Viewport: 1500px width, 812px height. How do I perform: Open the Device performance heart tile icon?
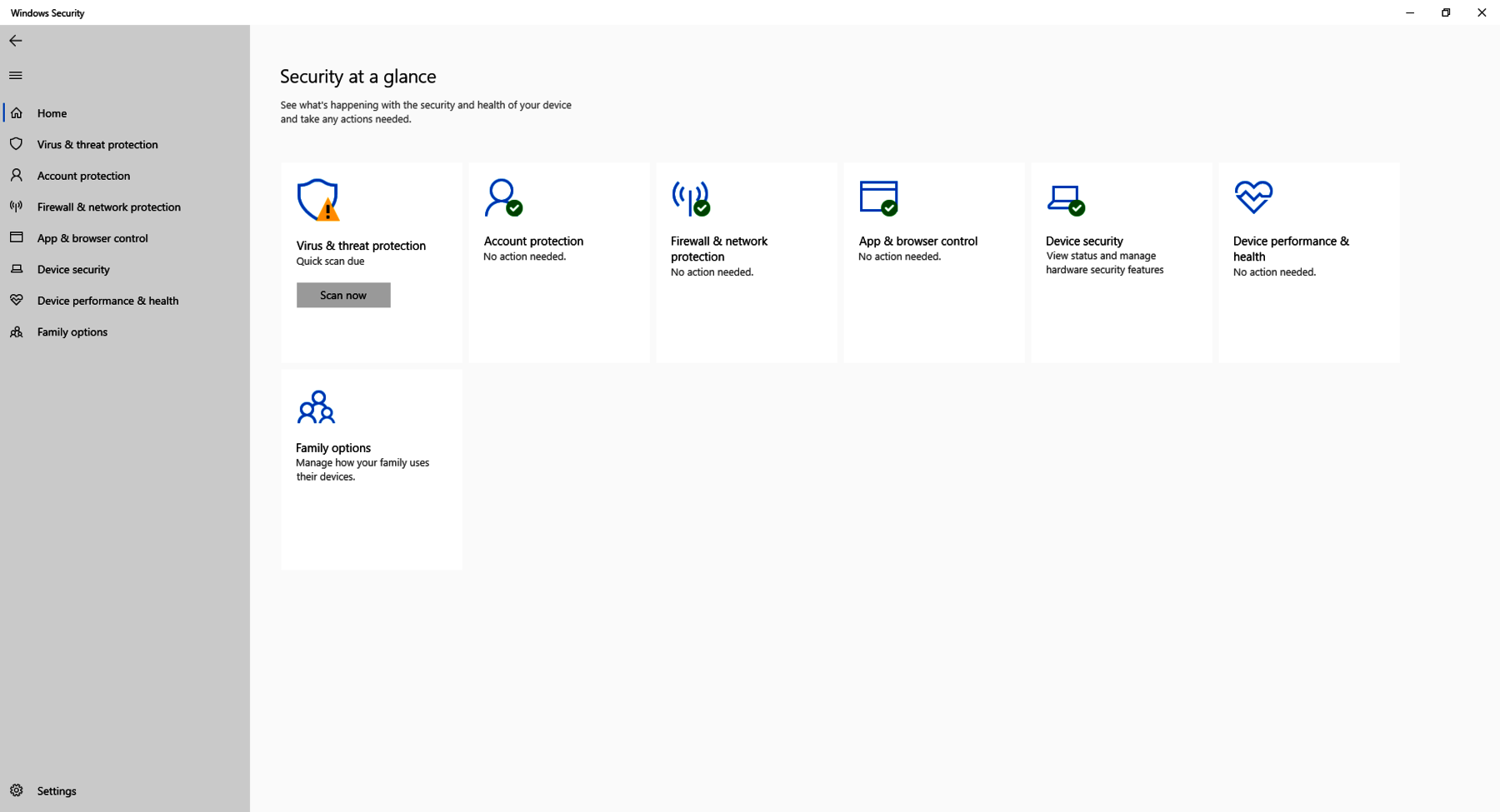[1253, 197]
